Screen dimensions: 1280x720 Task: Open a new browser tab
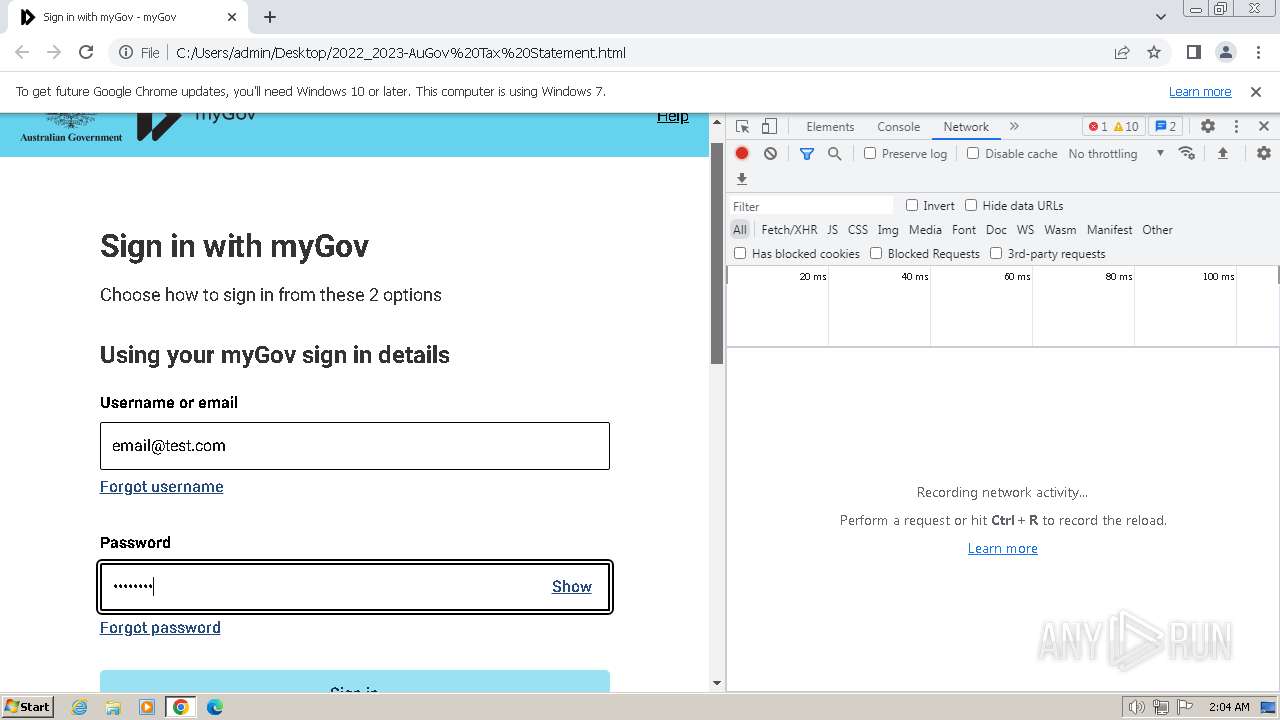pos(270,17)
